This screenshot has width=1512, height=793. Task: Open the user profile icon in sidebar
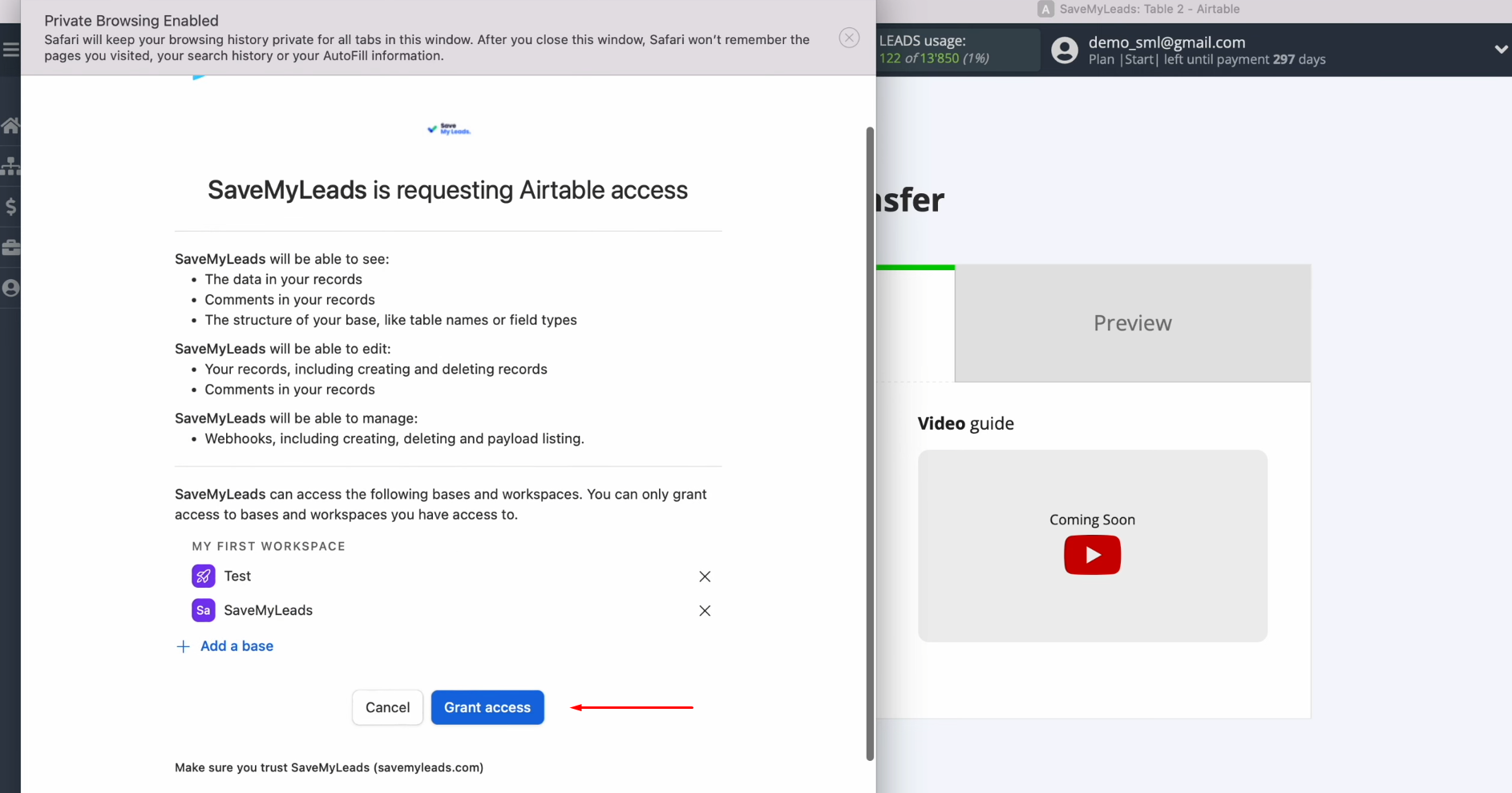[10, 288]
